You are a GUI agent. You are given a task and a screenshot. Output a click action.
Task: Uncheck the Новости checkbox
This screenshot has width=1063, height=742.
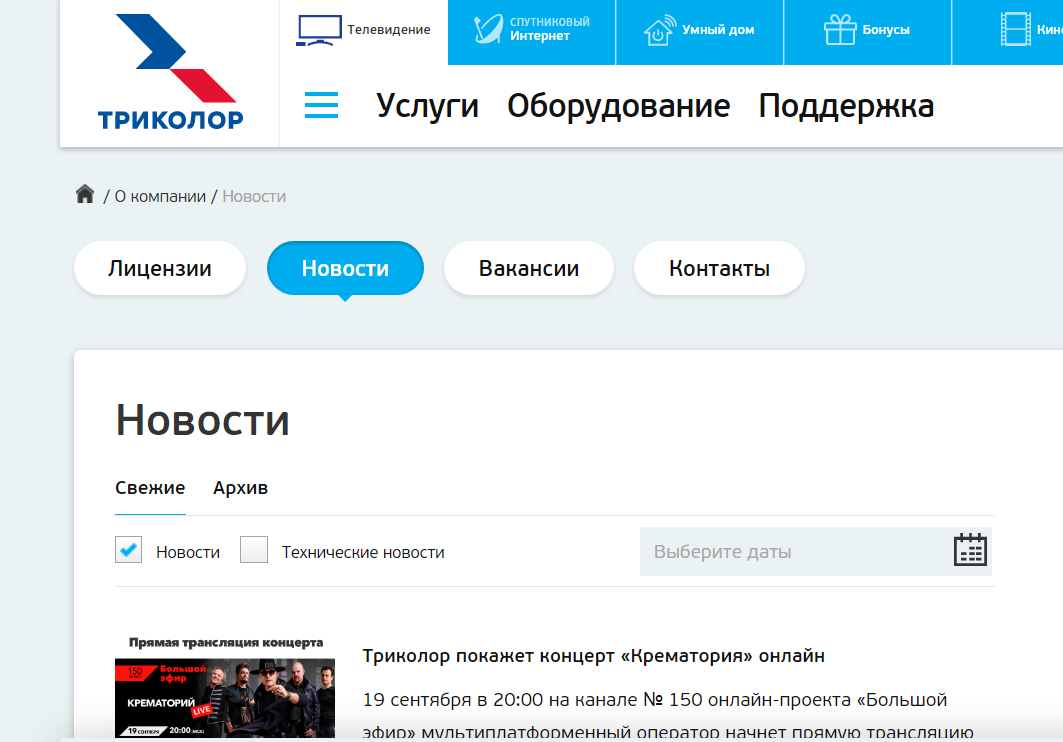(128, 550)
